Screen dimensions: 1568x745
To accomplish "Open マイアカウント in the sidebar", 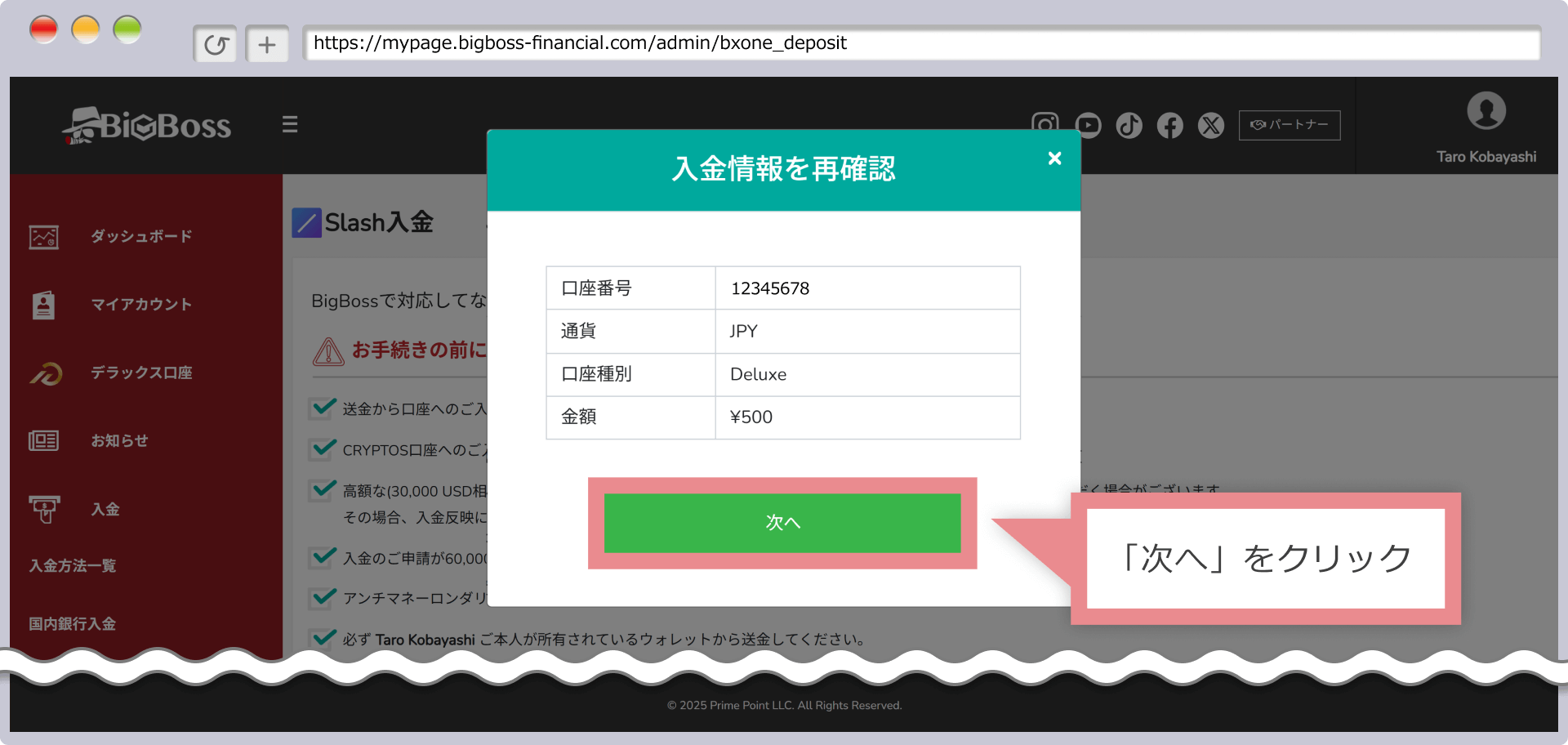I will tap(140, 305).
